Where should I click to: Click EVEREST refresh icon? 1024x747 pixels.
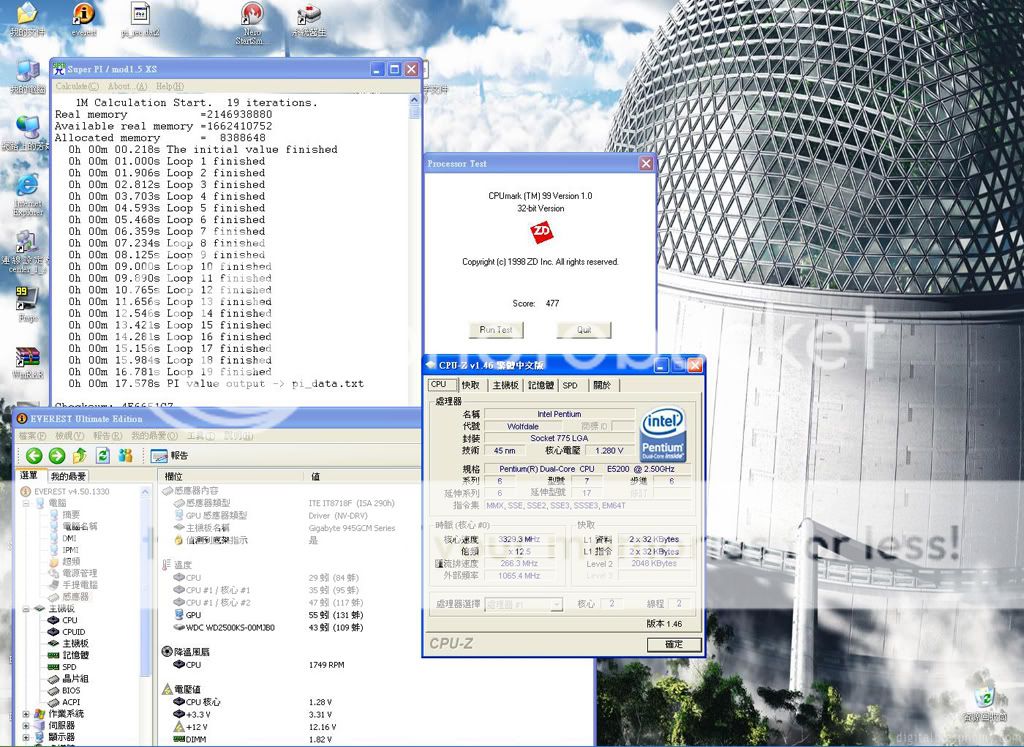pos(103,455)
